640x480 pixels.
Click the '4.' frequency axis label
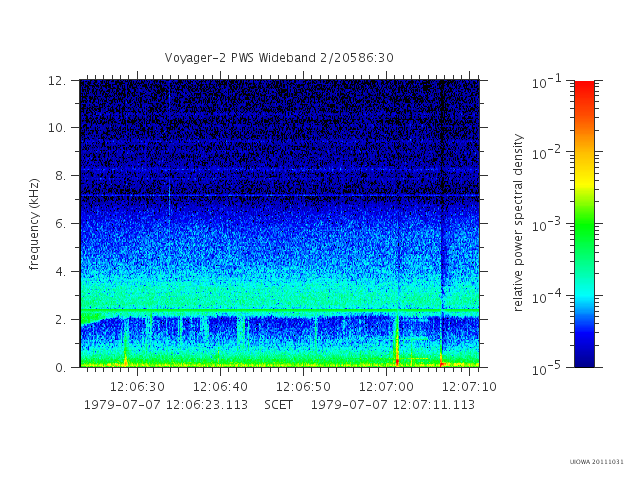[x=60, y=271]
